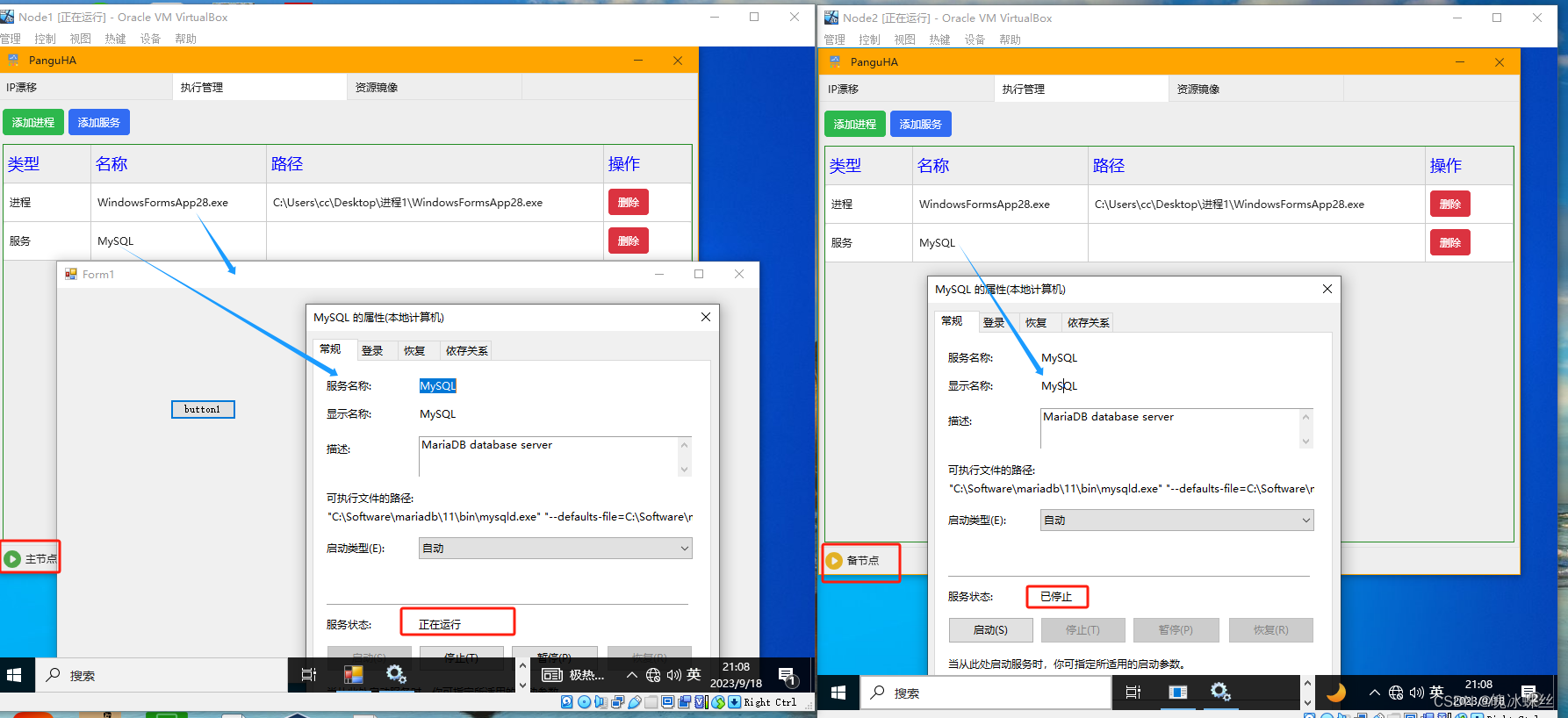The height and width of the screenshot is (718, 1568).
Task: Open 设备 menu of Node2 VirtualBox window
Action: (x=975, y=39)
